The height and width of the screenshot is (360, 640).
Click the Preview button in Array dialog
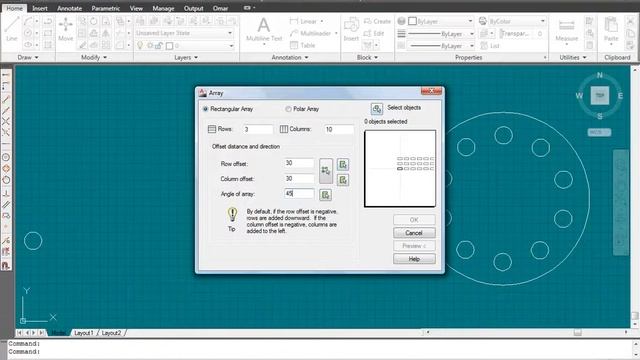point(414,246)
